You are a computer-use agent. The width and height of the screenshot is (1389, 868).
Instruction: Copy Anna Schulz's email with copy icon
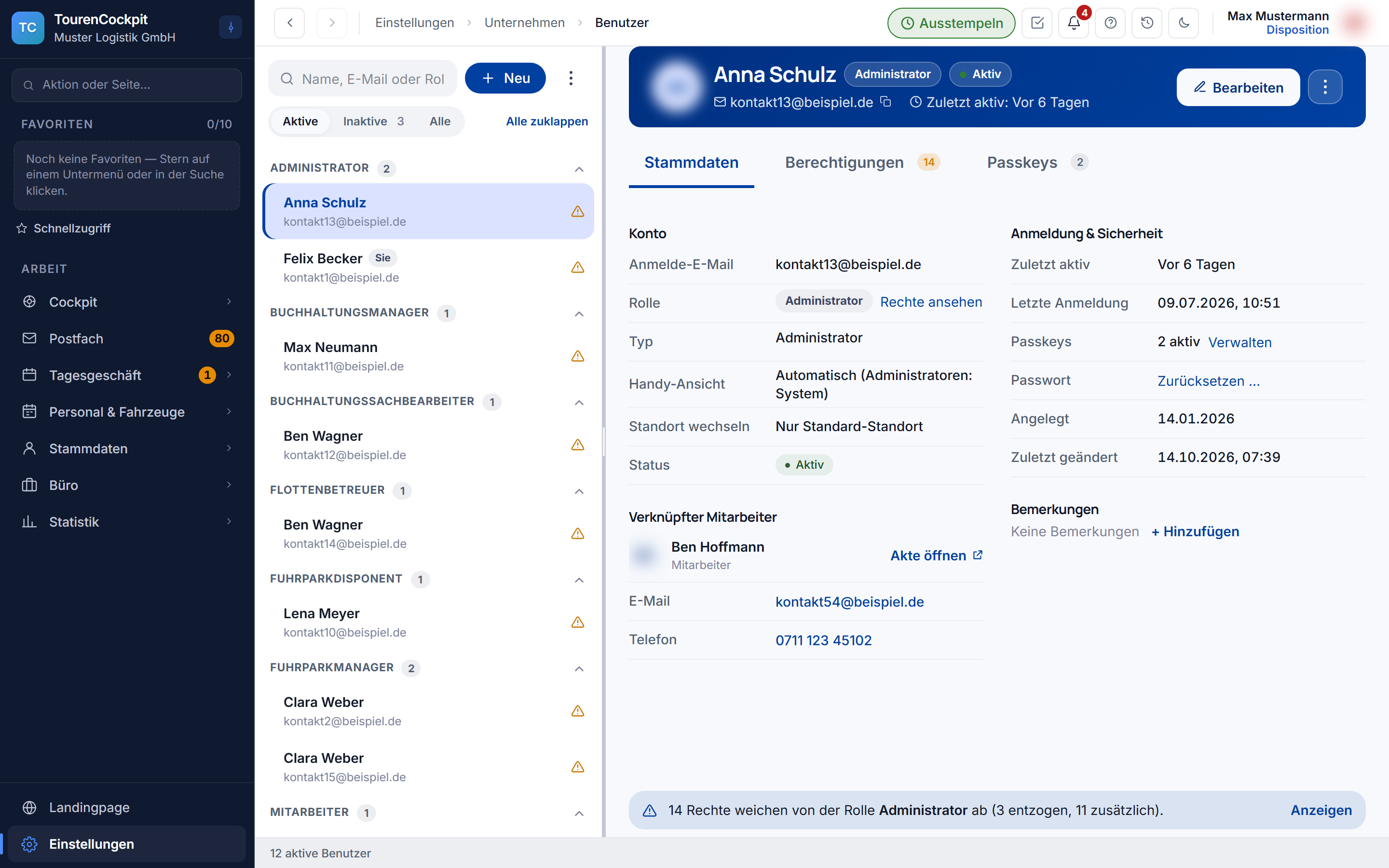(x=885, y=102)
